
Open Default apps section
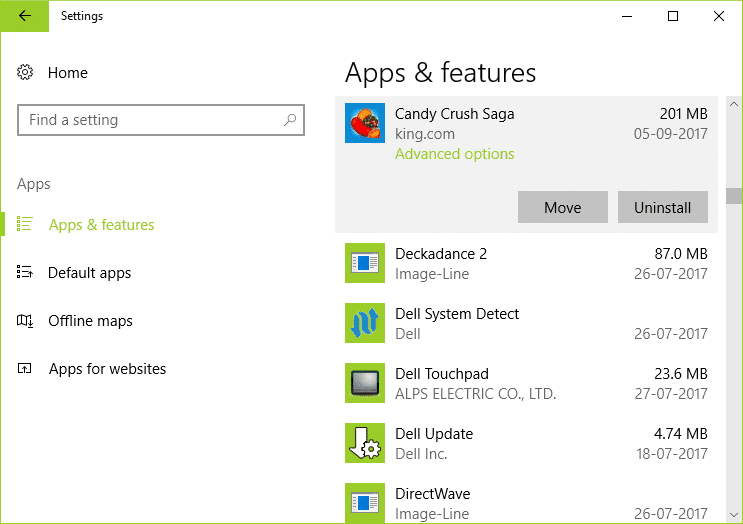[90, 273]
